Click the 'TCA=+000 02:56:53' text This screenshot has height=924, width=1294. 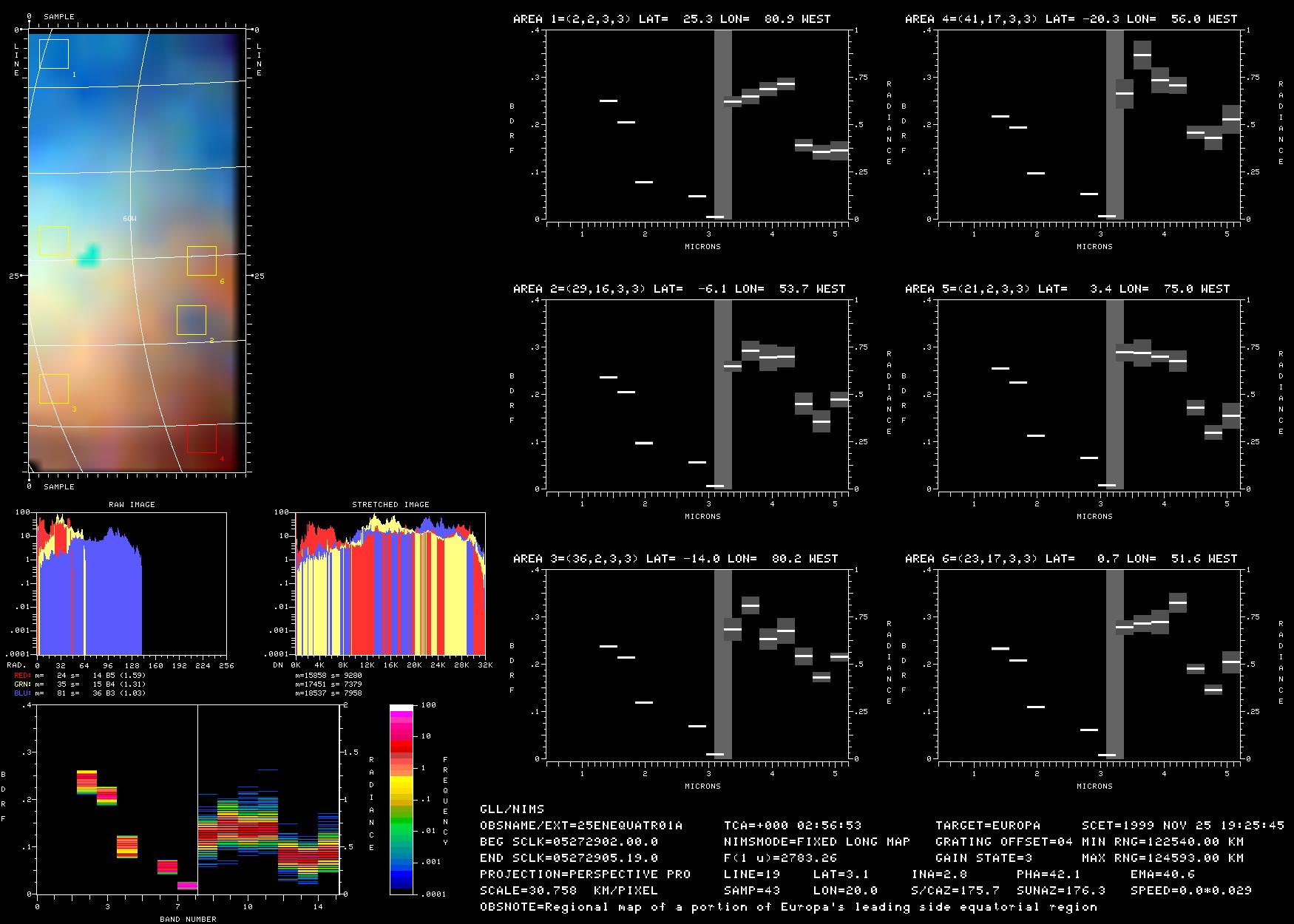click(x=793, y=826)
